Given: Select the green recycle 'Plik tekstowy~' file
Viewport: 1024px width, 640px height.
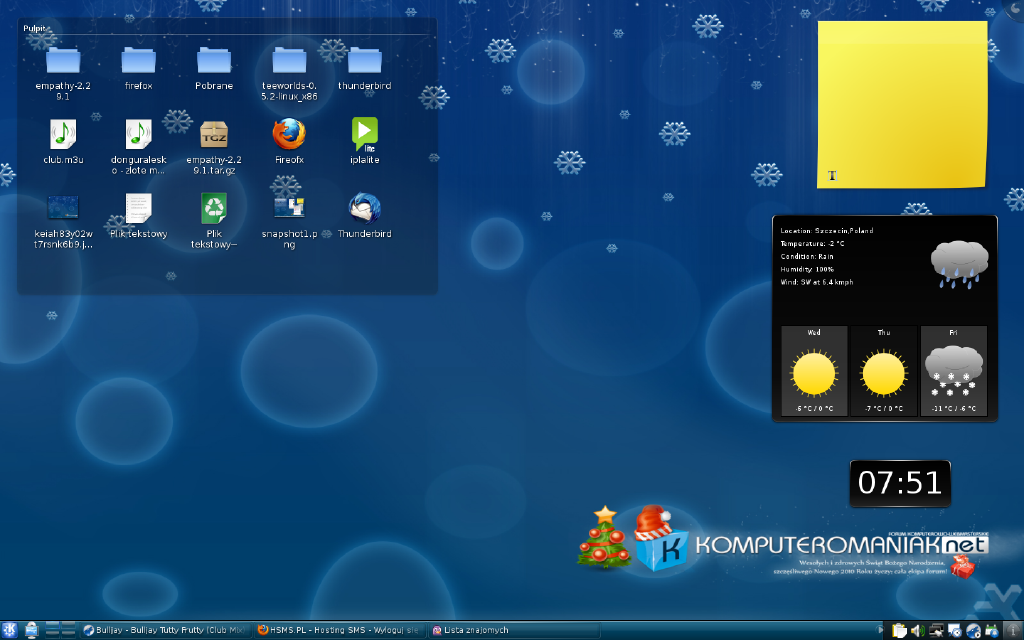Looking at the screenshot, I should [214, 208].
